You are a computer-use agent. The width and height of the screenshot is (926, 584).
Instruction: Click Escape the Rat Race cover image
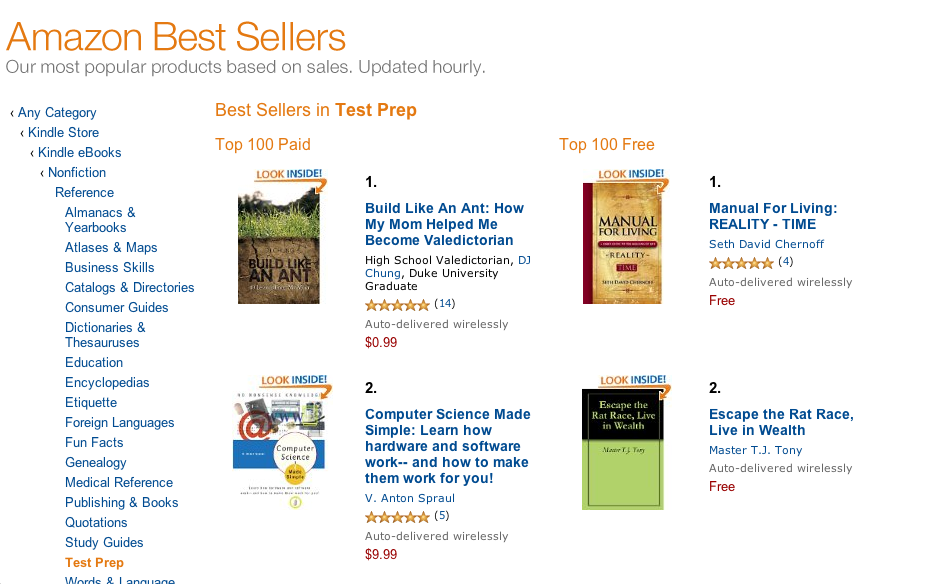622,449
